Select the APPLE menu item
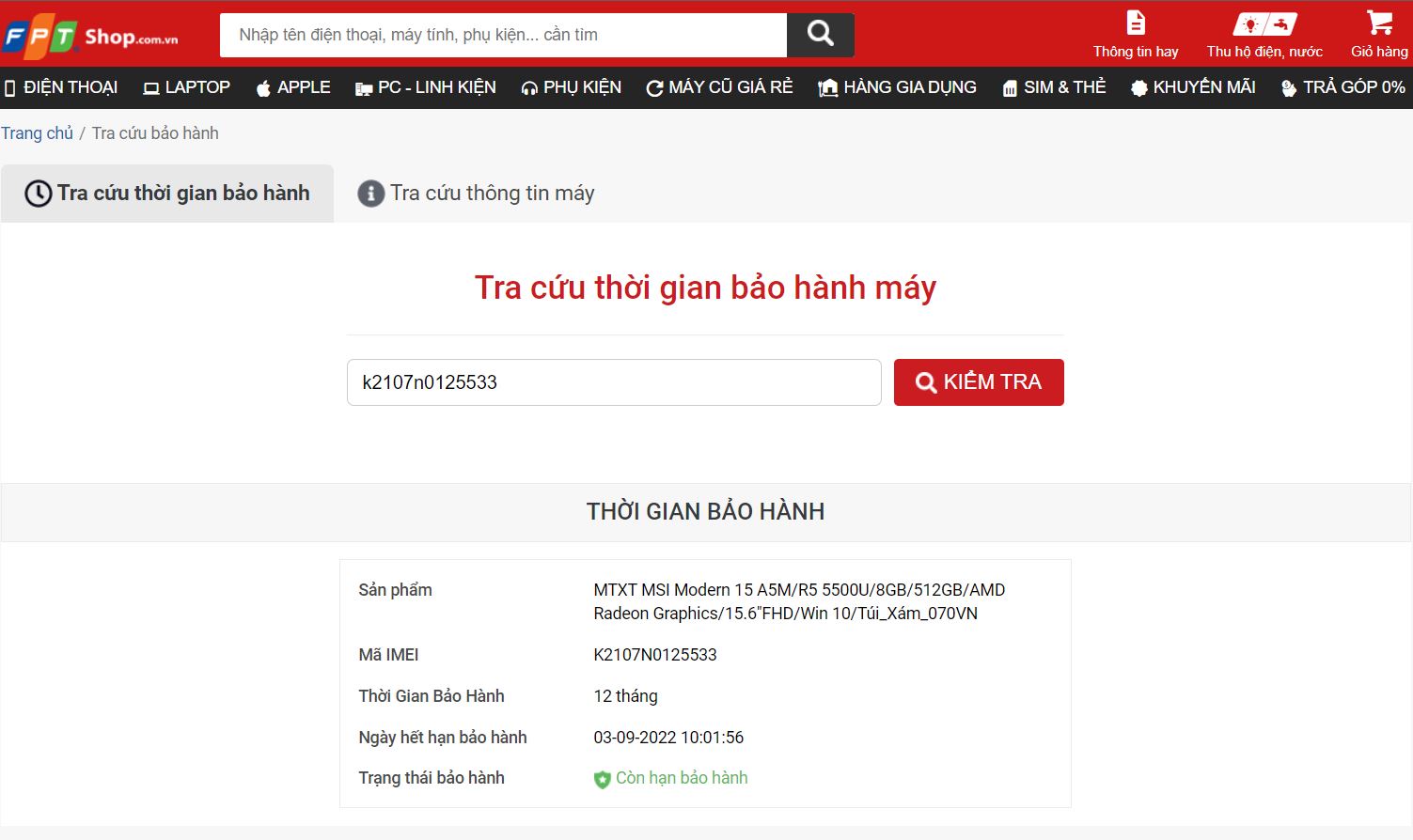Image resolution: width=1413 pixels, height=840 pixels. coord(293,87)
